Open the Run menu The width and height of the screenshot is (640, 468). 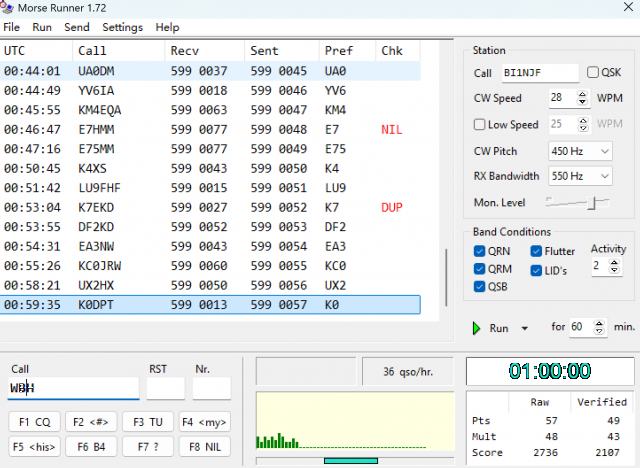click(42, 27)
